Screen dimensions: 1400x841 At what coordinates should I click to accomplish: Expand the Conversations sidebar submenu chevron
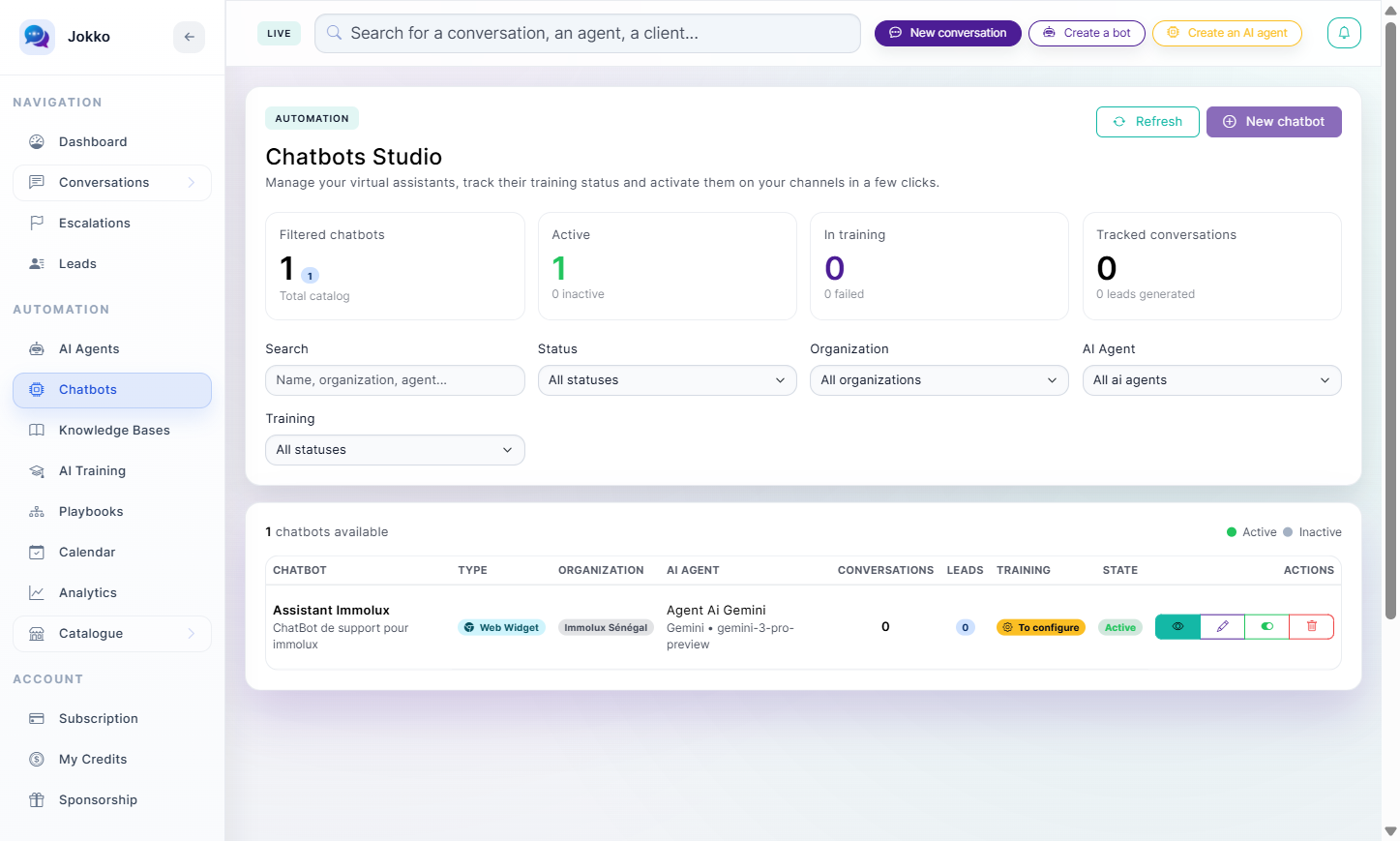click(192, 183)
